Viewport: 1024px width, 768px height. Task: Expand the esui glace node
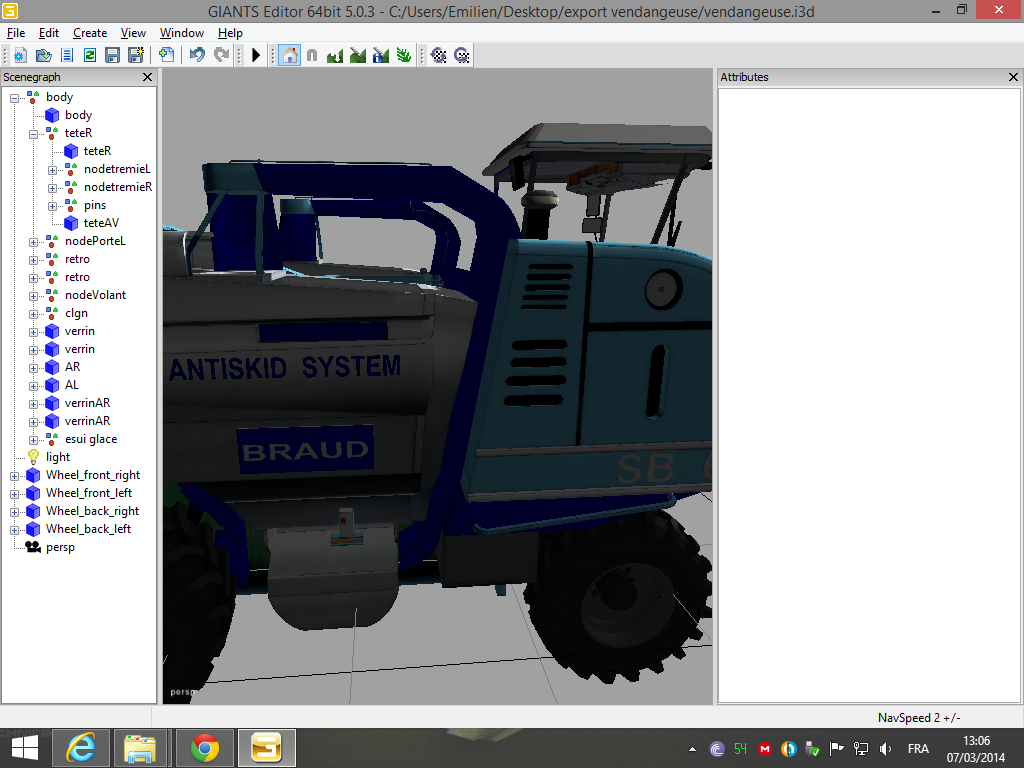33,441
